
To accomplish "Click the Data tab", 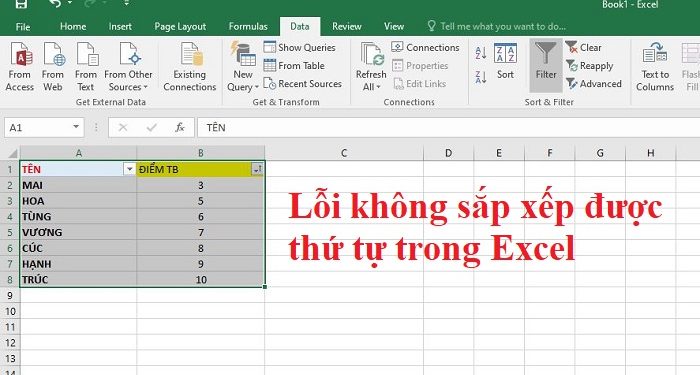I will point(300,26).
